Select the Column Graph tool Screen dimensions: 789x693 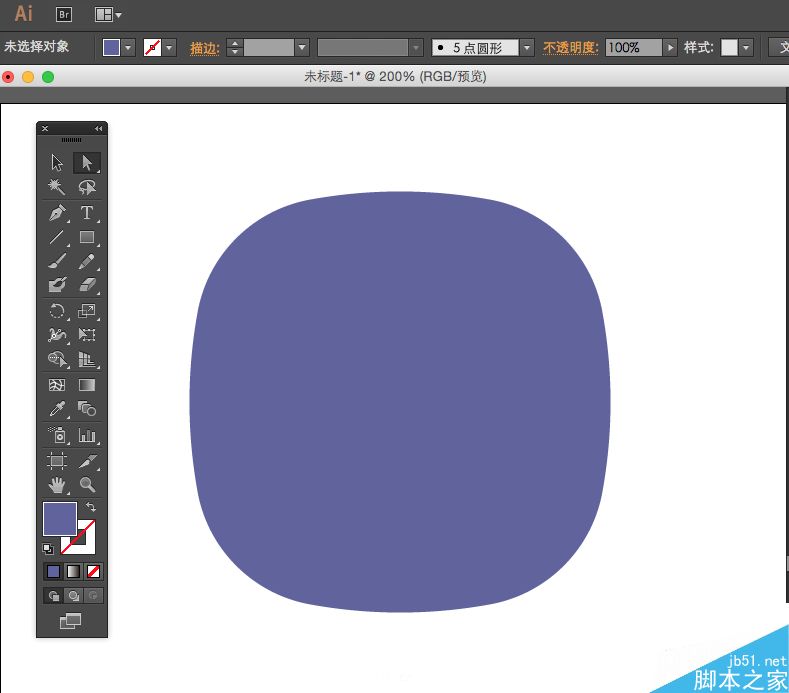pyautogui.click(x=87, y=435)
